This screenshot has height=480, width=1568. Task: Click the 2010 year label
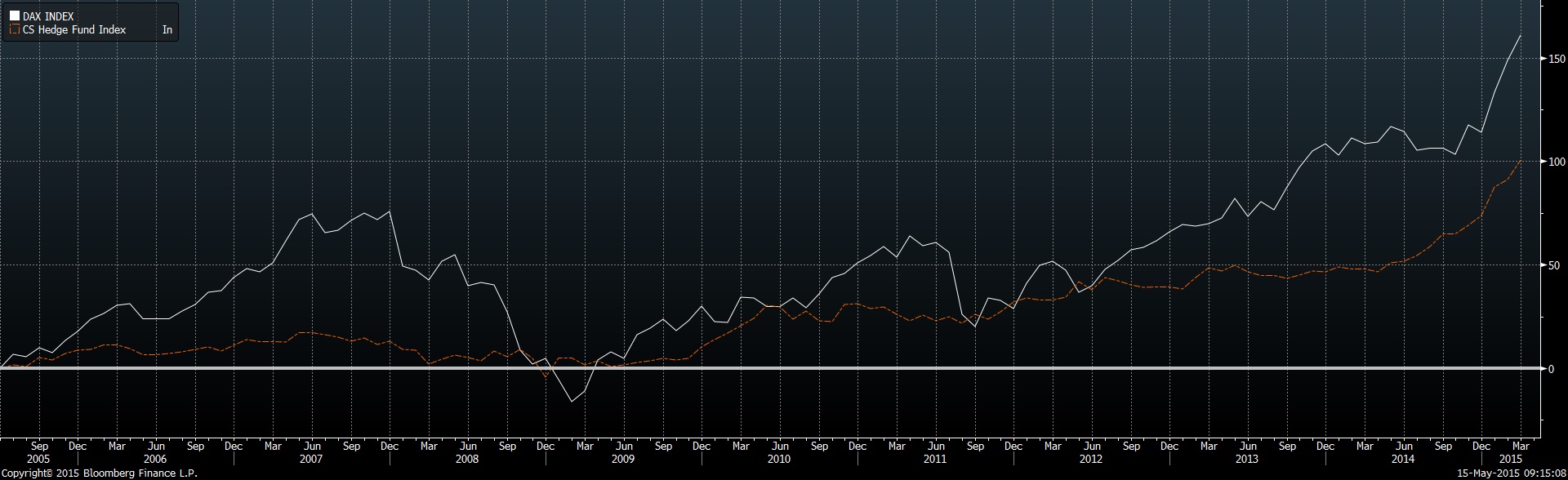click(x=779, y=460)
